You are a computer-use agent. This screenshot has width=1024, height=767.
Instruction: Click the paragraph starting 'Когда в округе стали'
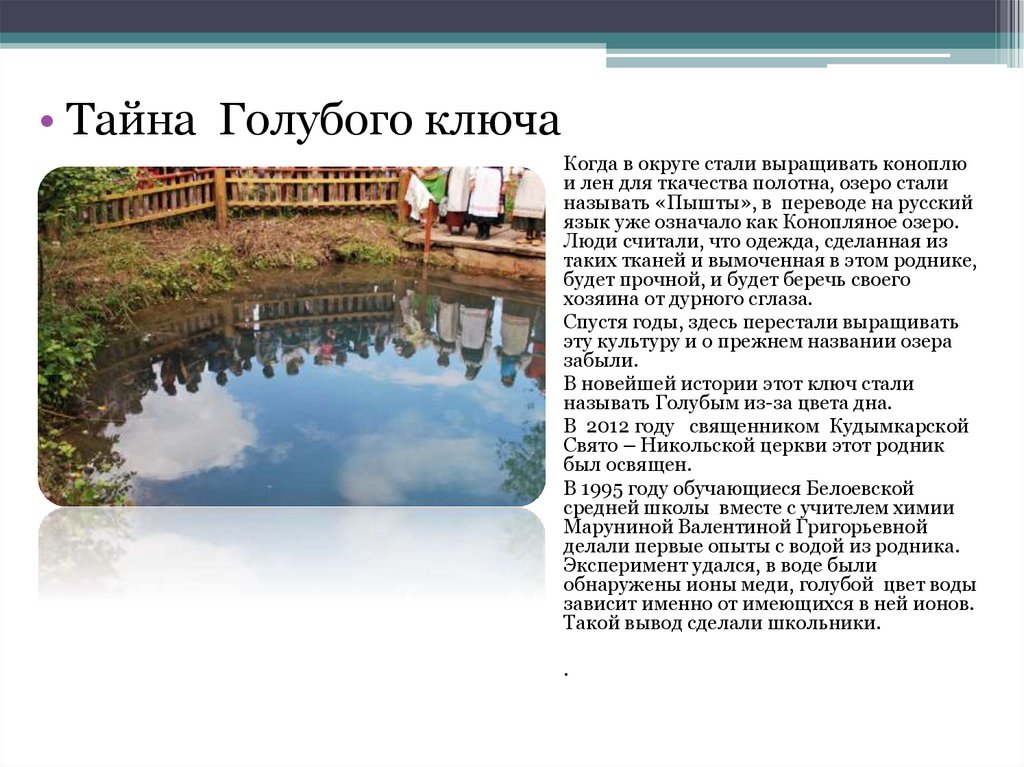pyautogui.click(x=770, y=231)
